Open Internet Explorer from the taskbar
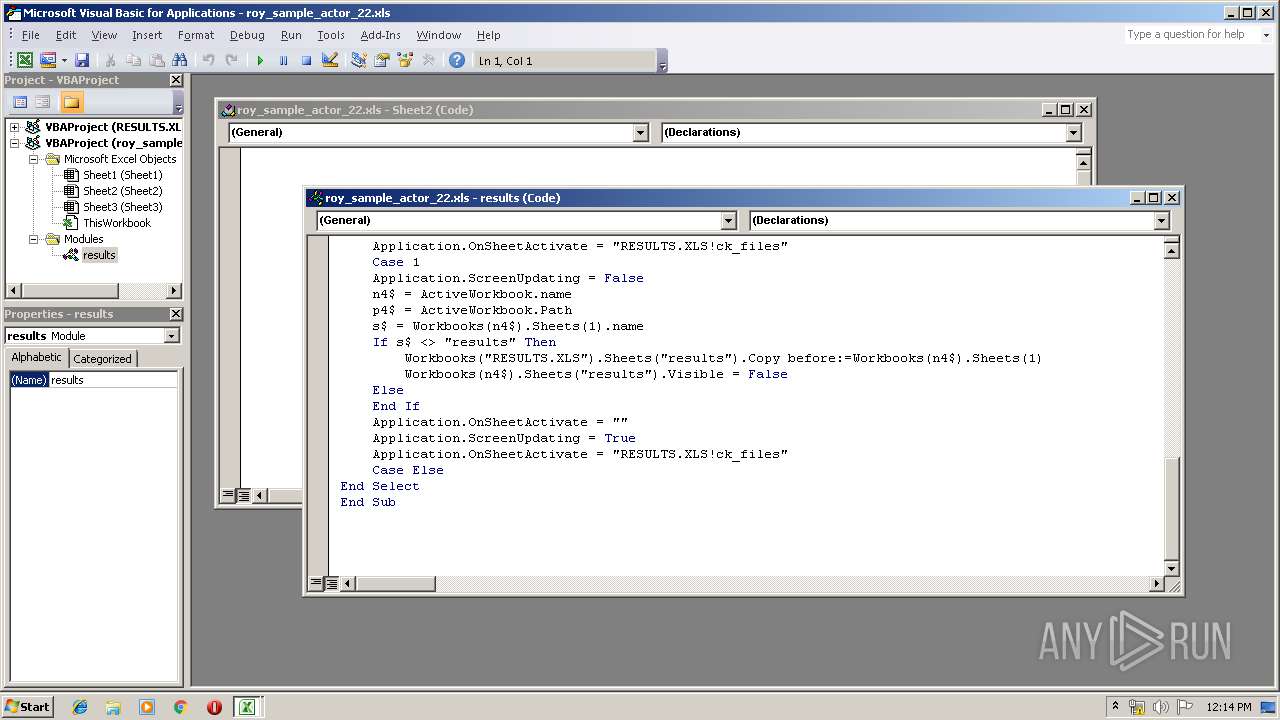 (80, 707)
